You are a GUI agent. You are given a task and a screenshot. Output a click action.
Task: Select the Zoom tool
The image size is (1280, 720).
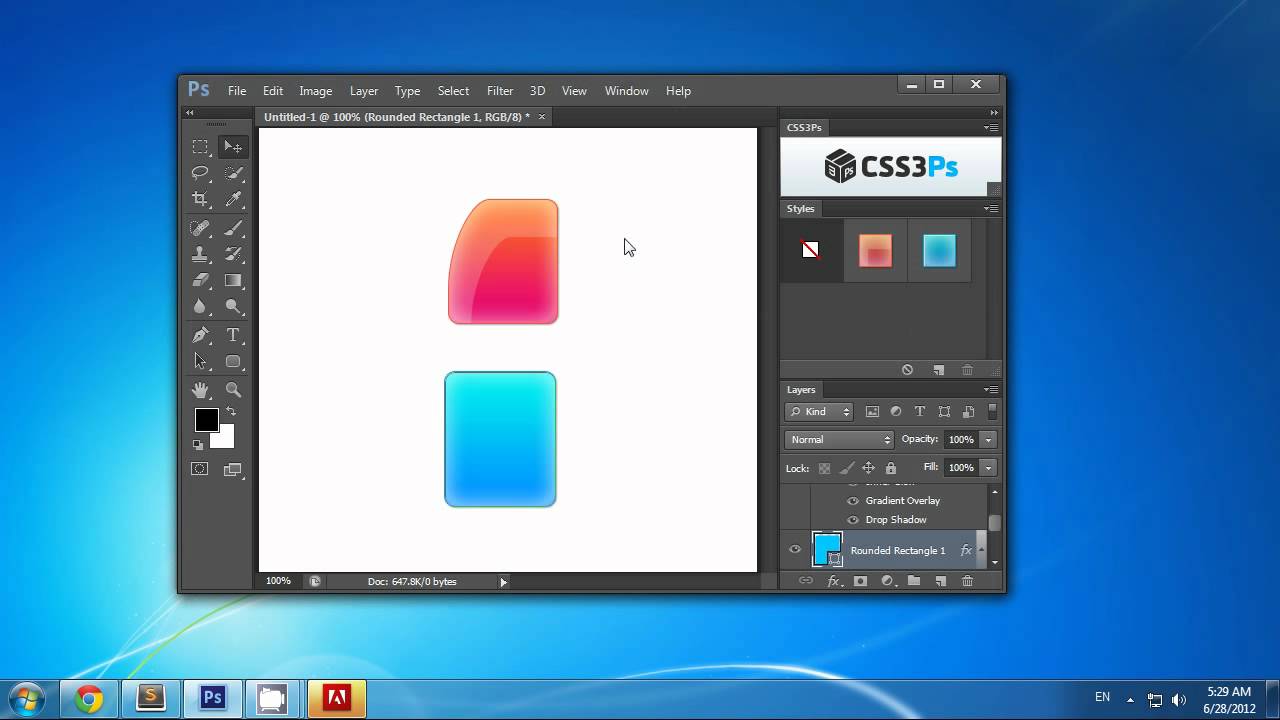pos(232,389)
